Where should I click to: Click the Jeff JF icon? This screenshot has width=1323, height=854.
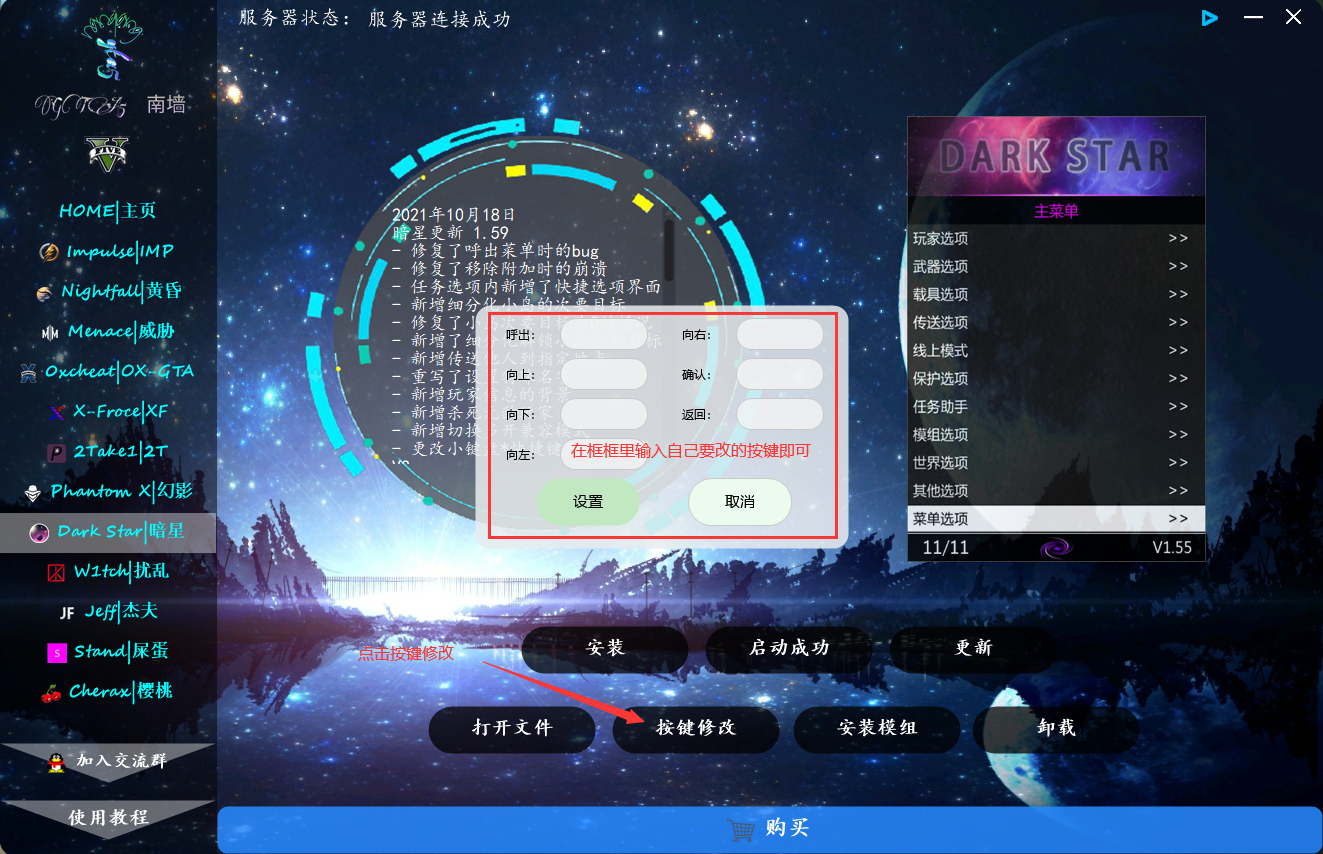(x=67, y=612)
